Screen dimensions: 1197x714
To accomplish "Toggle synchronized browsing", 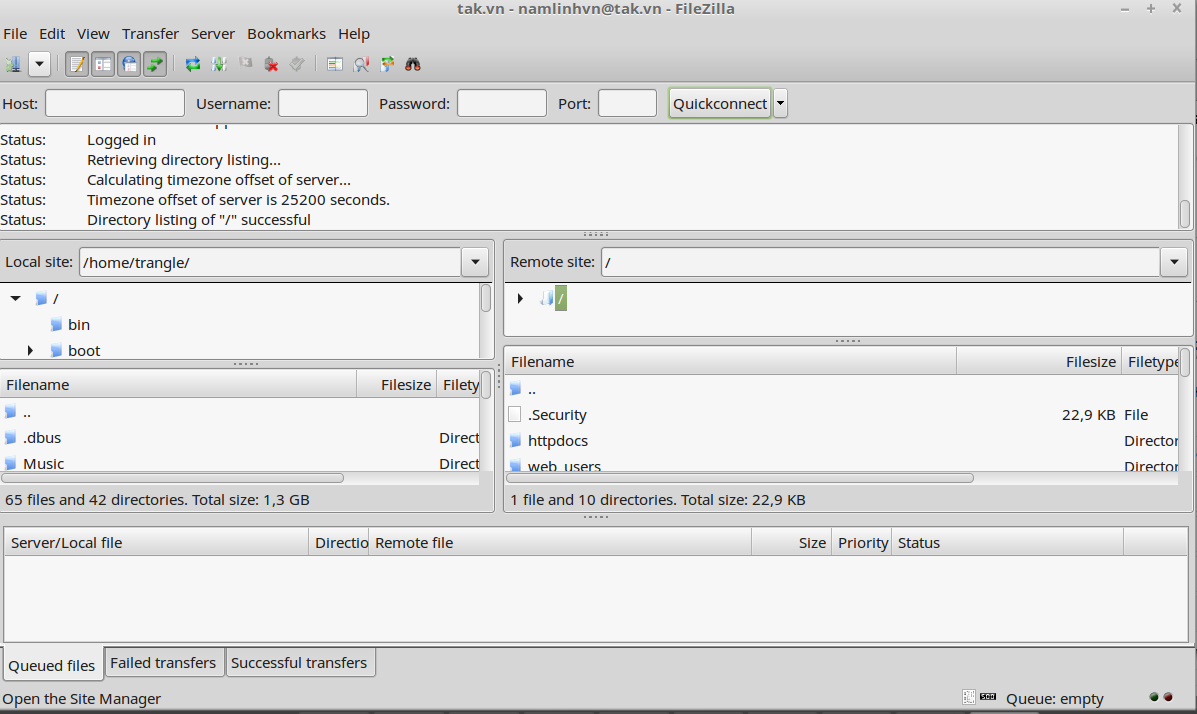I will (x=387, y=64).
